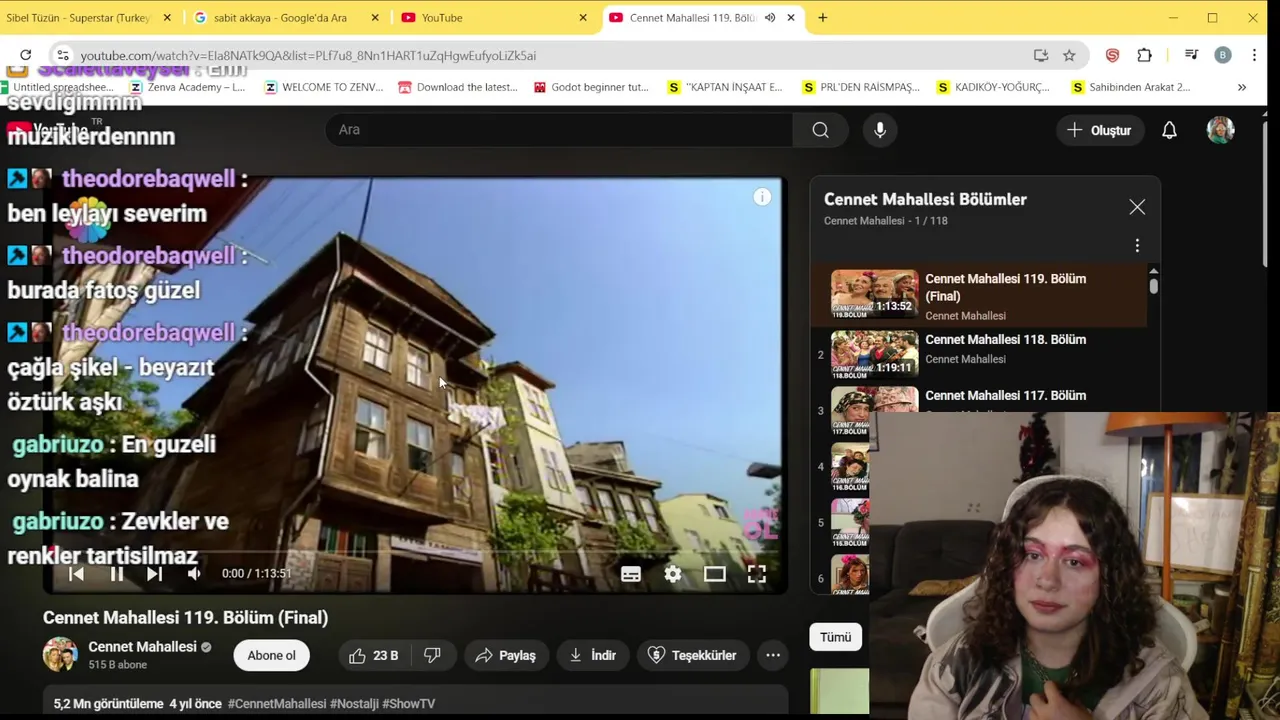This screenshot has width=1280, height=720.
Task: Close the Sibel Tüzün tab
Action: [x=167, y=18]
